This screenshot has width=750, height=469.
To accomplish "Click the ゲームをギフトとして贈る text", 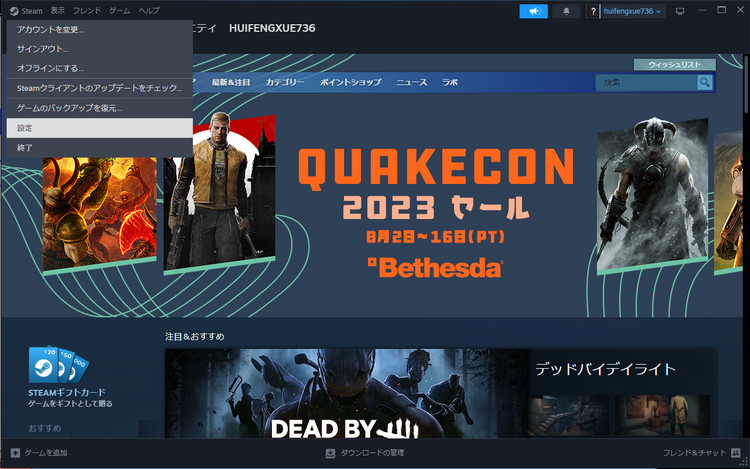I will coord(70,404).
